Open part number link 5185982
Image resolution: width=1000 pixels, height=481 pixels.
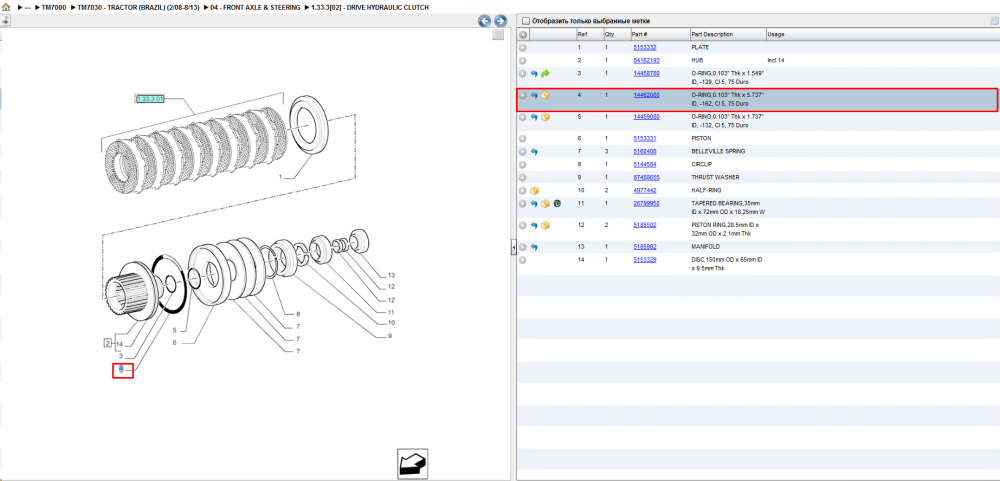coord(645,247)
